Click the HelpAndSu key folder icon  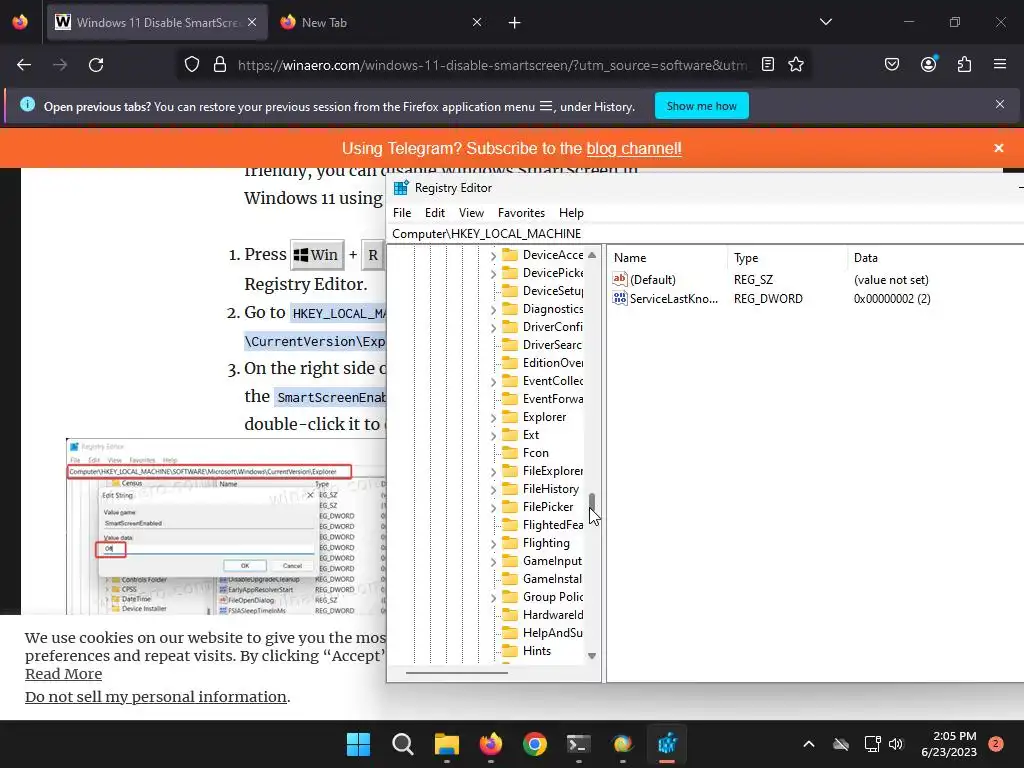pos(510,633)
